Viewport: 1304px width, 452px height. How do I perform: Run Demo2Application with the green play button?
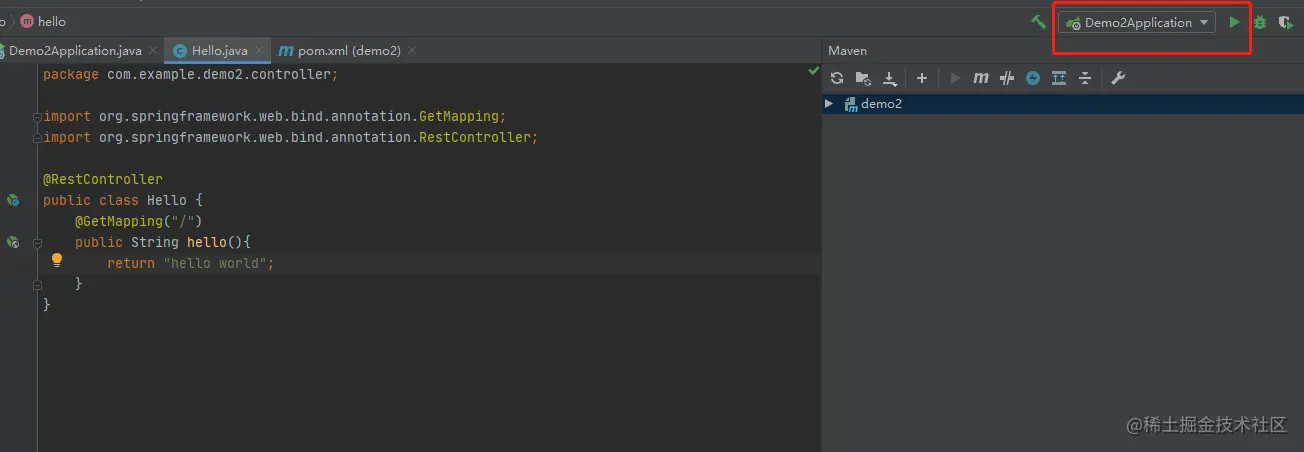[x=1235, y=22]
